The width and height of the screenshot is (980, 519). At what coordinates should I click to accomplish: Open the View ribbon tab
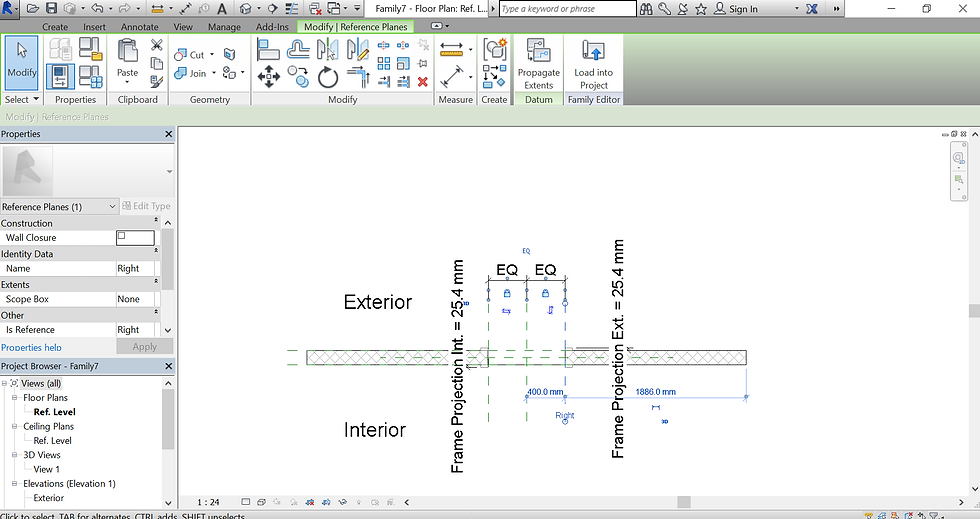pyautogui.click(x=183, y=27)
